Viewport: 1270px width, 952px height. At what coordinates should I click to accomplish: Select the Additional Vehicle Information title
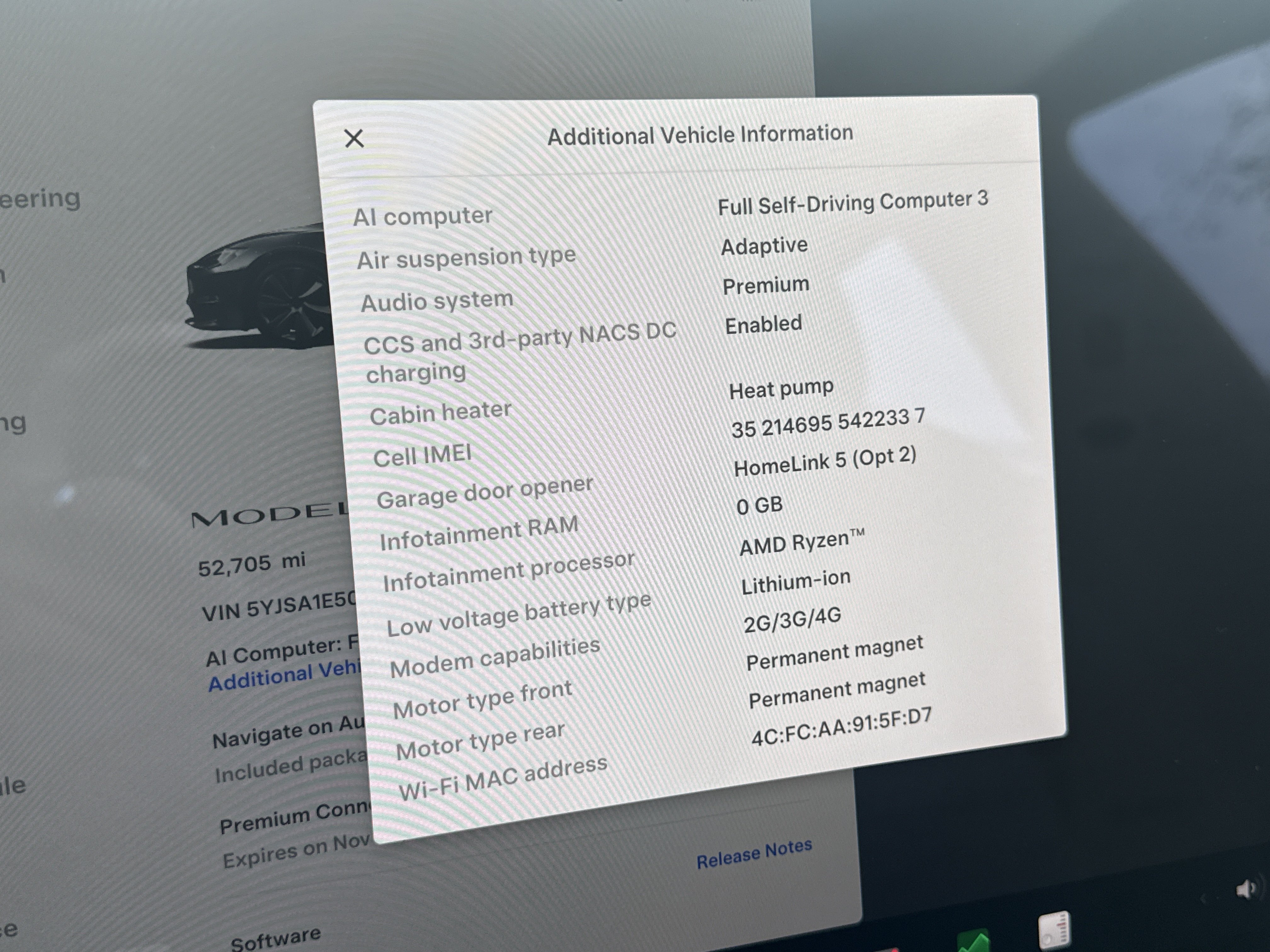pyautogui.click(x=700, y=135)
